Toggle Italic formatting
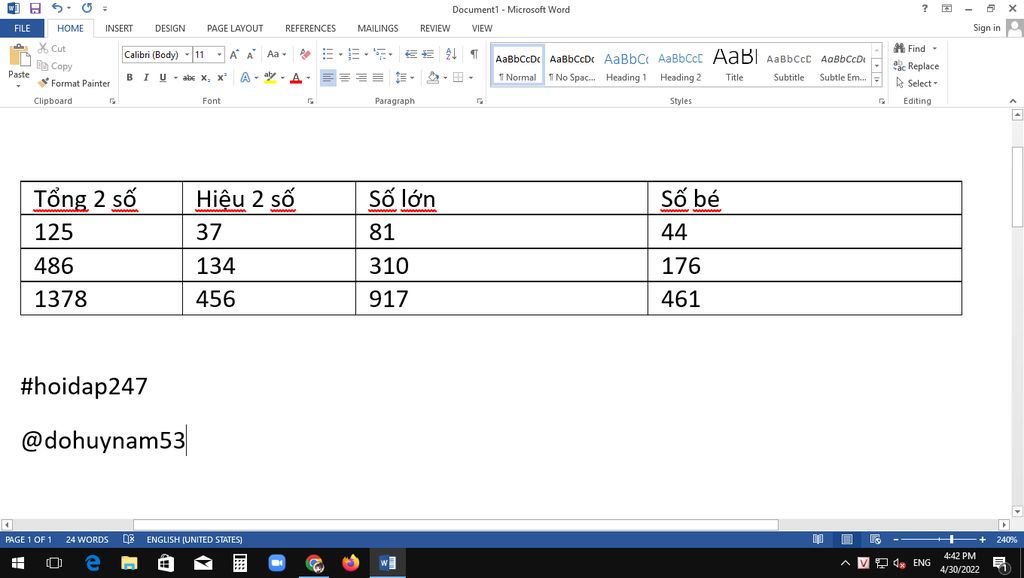 (x=146, y=77)
